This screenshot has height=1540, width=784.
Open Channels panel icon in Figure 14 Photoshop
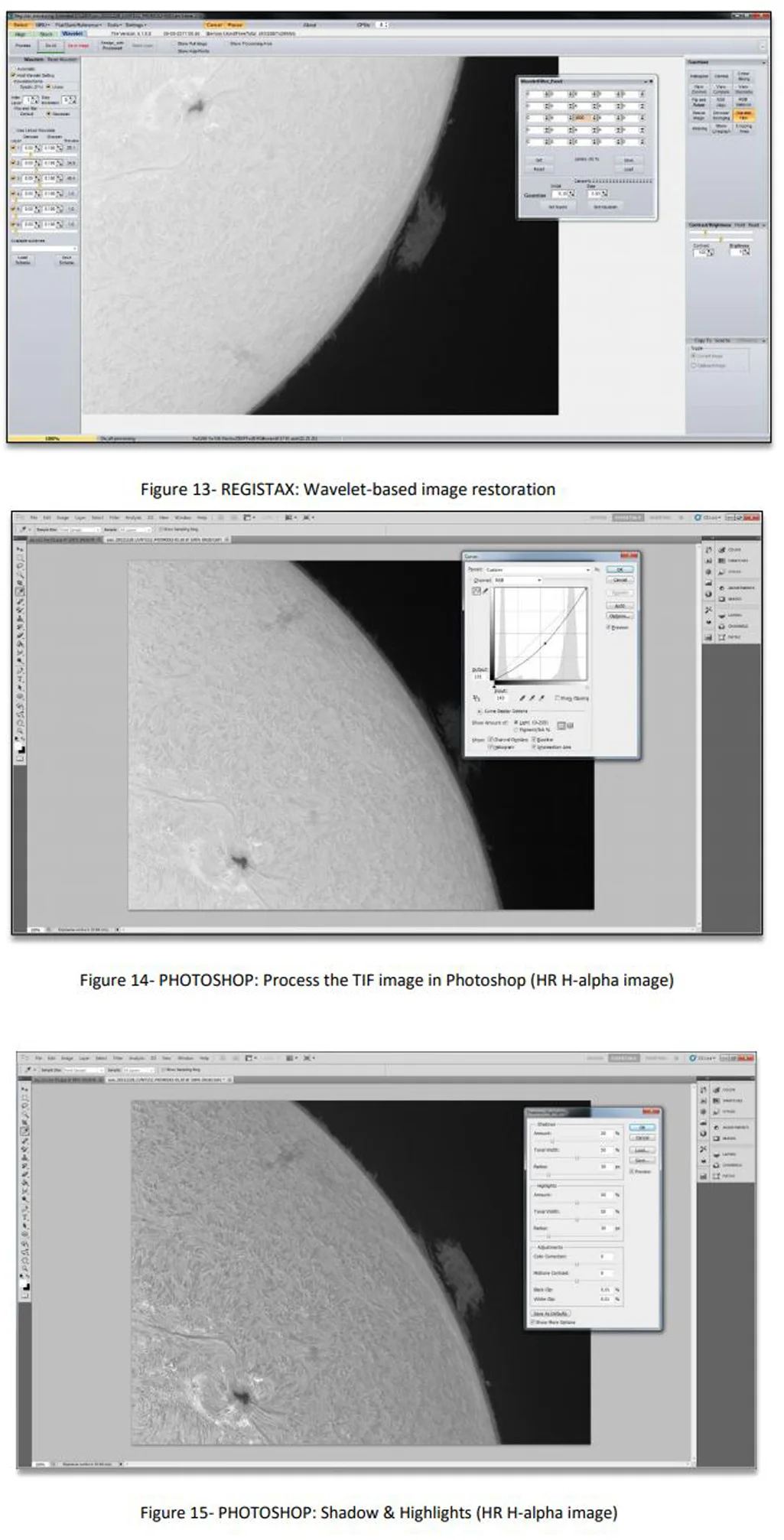721,626
